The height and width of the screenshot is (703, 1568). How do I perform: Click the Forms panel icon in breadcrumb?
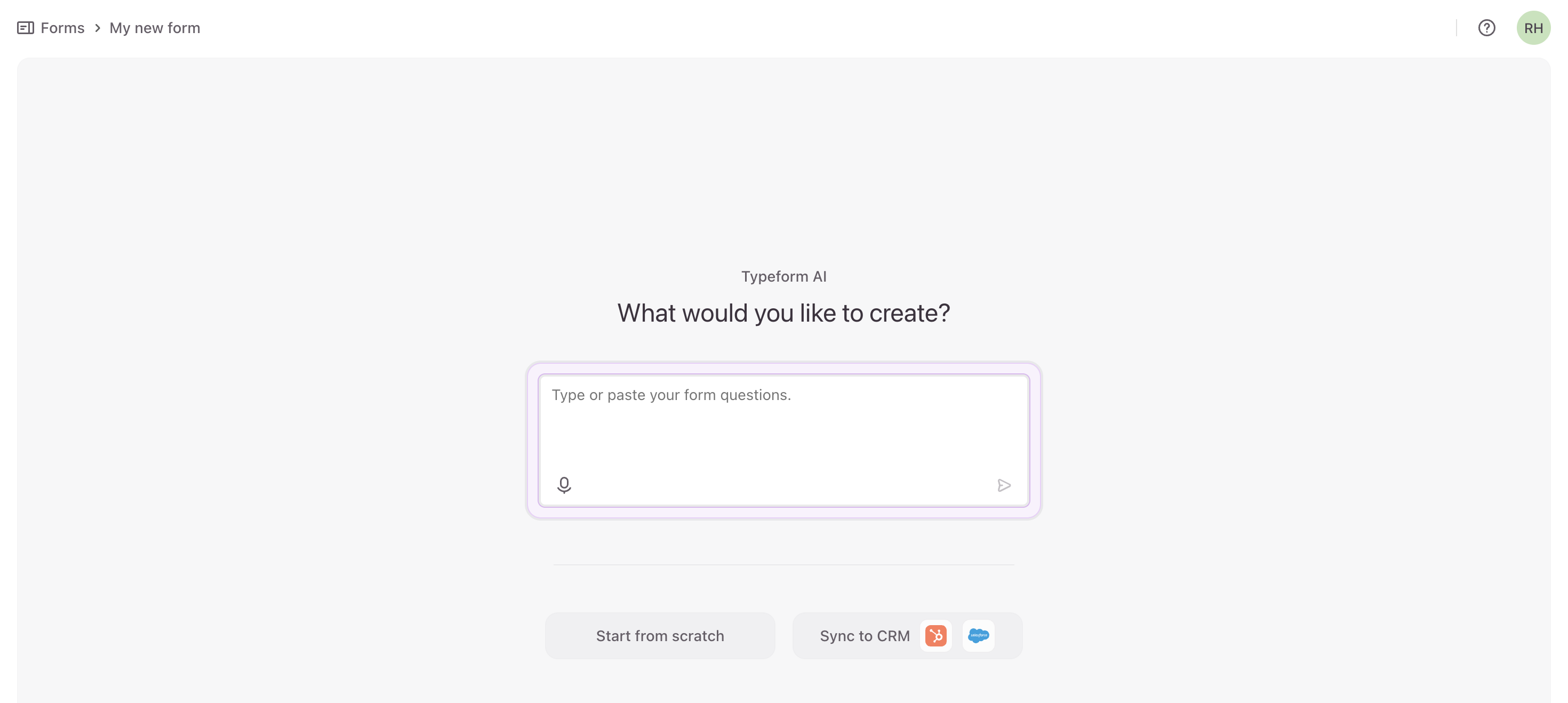pos(25,28)
